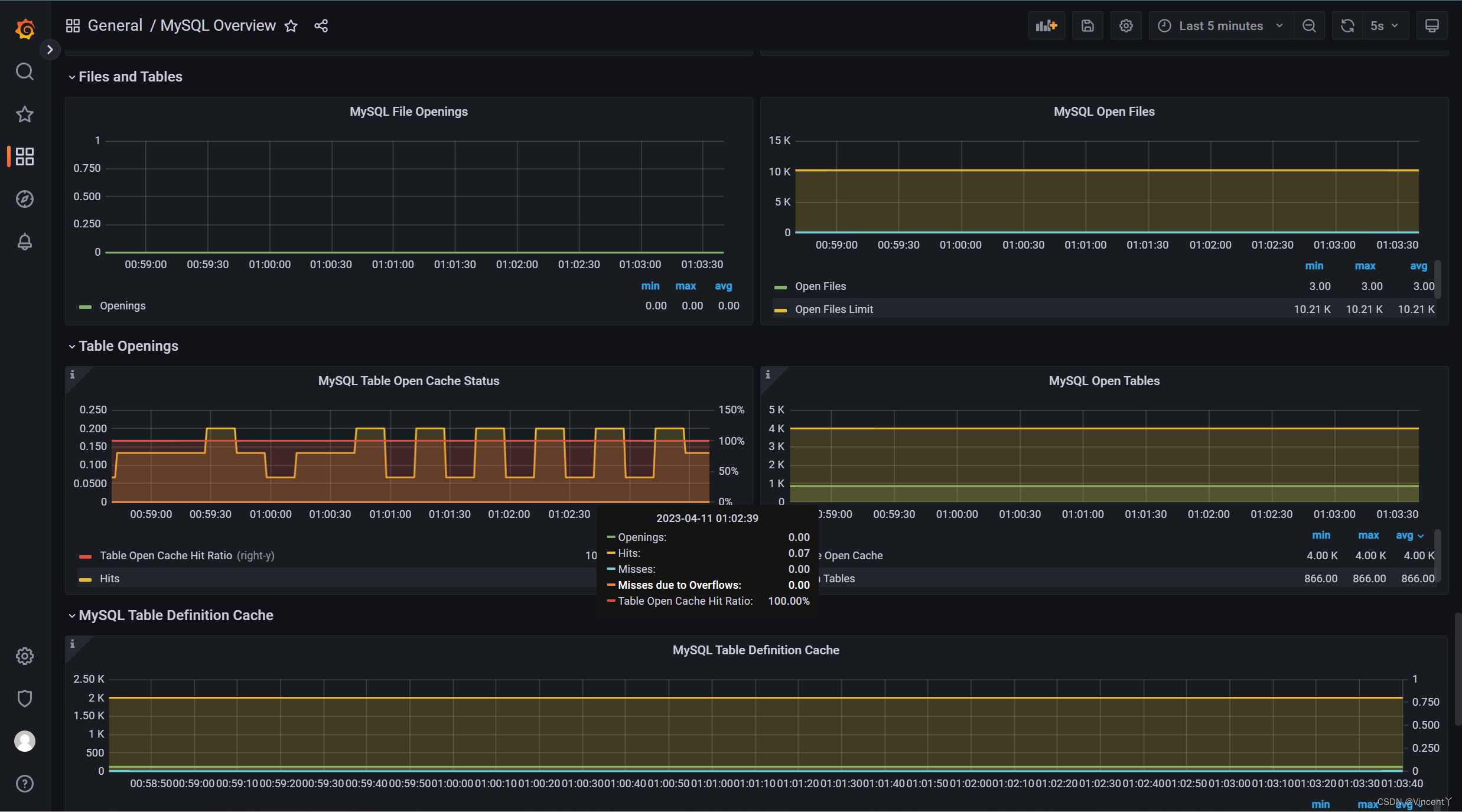
Task: Click the 10.21 K Open Files Limit avg value
Action: 1416,309
